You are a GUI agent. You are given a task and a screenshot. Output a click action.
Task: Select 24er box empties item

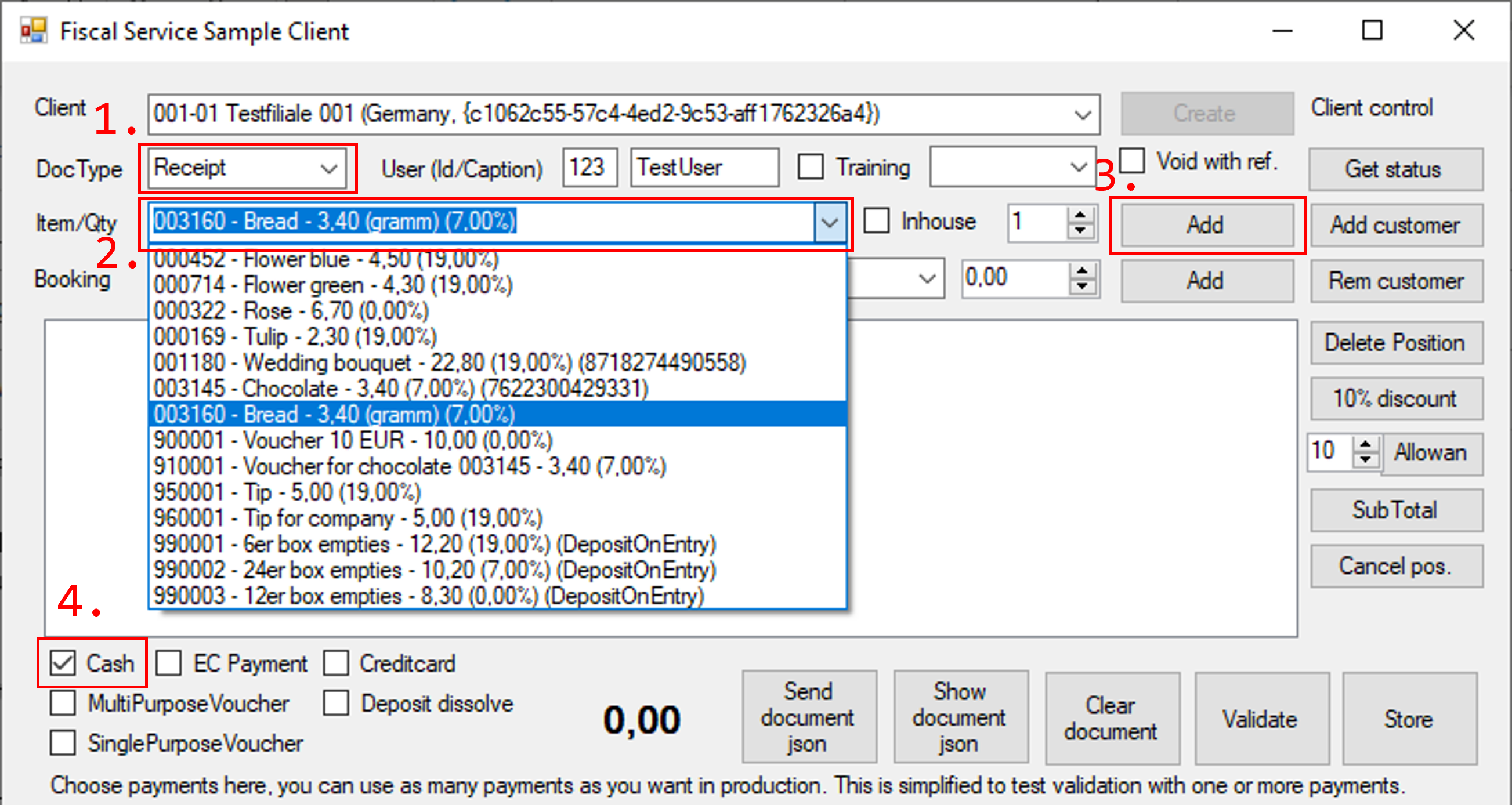click(498, 569)
